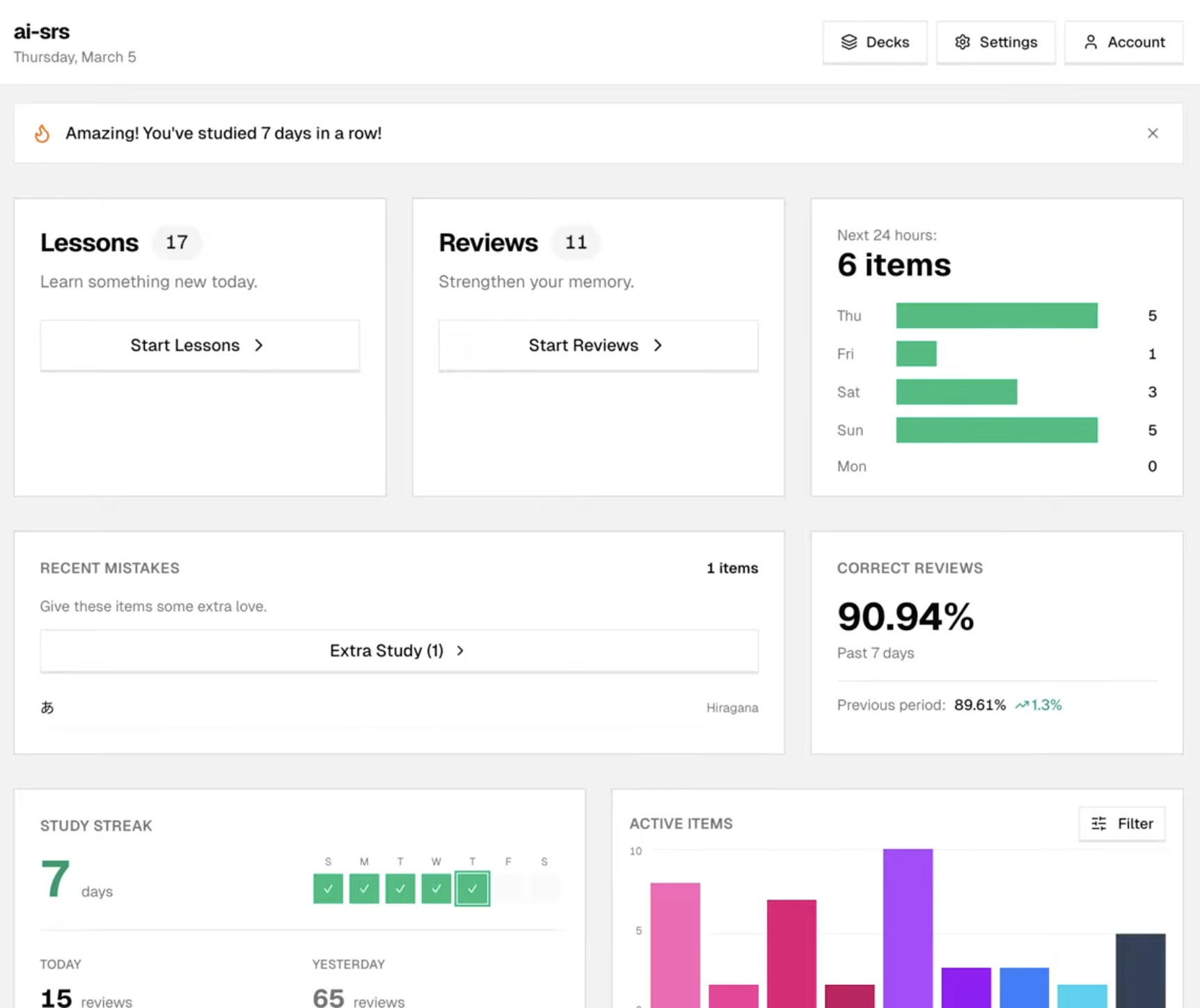Click the Reviews count badge showing 11

pos(576,242)
